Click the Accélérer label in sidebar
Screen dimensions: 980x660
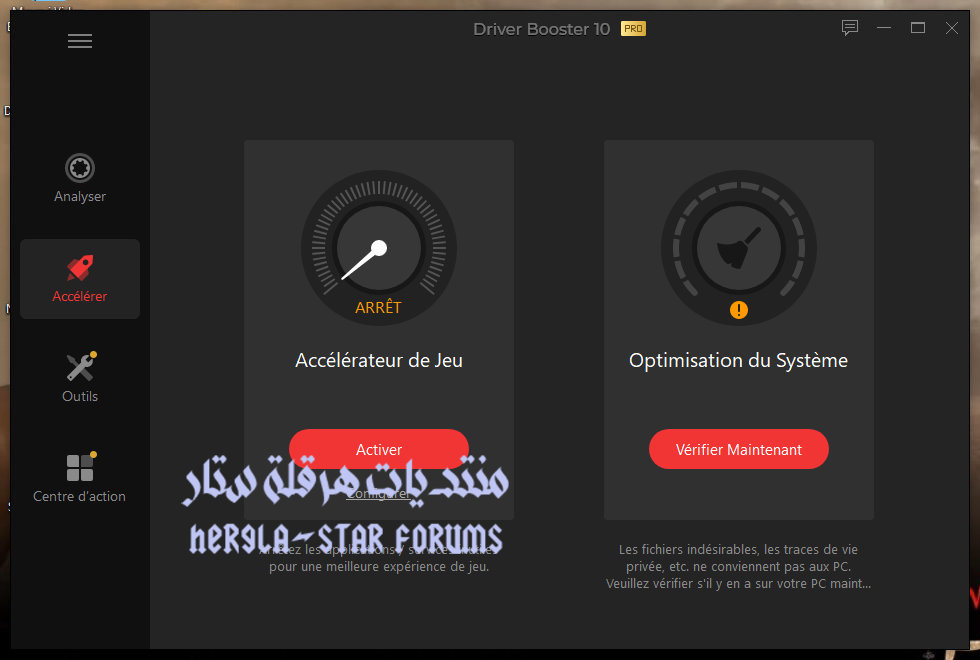[80, 296]
